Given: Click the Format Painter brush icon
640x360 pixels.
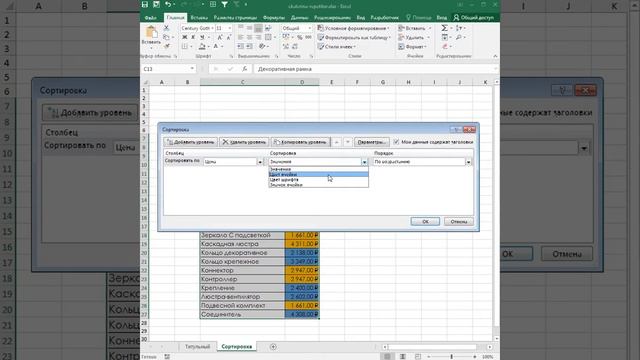Looking at the screenshot, I should (x=166, y=46).
